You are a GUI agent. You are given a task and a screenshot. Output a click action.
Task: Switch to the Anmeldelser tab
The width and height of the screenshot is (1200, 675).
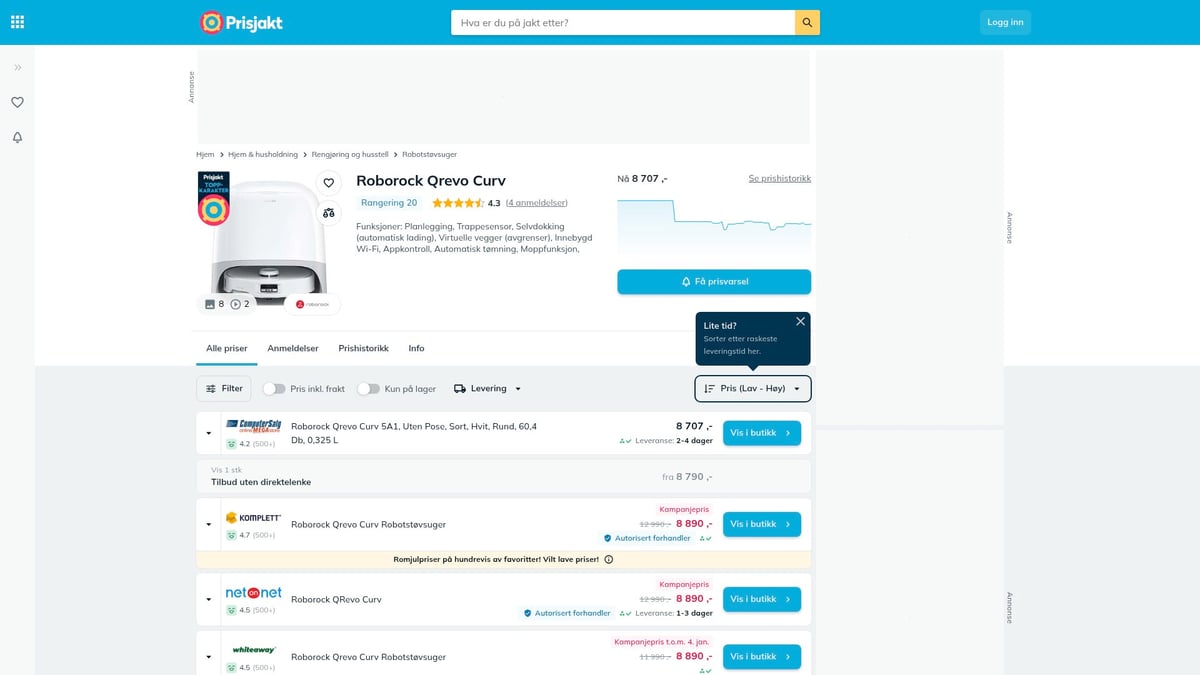click(293, 348)
